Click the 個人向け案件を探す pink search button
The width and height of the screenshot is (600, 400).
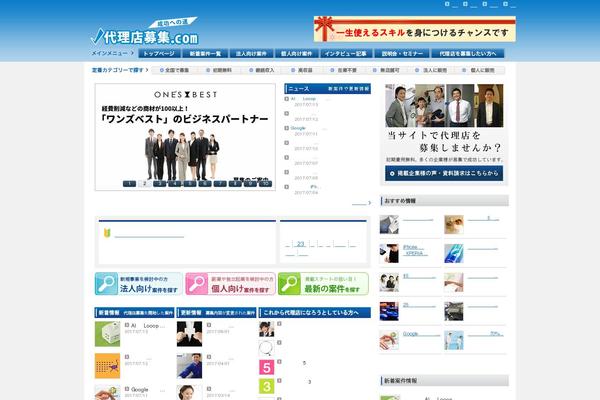click(x=230, y=284)
